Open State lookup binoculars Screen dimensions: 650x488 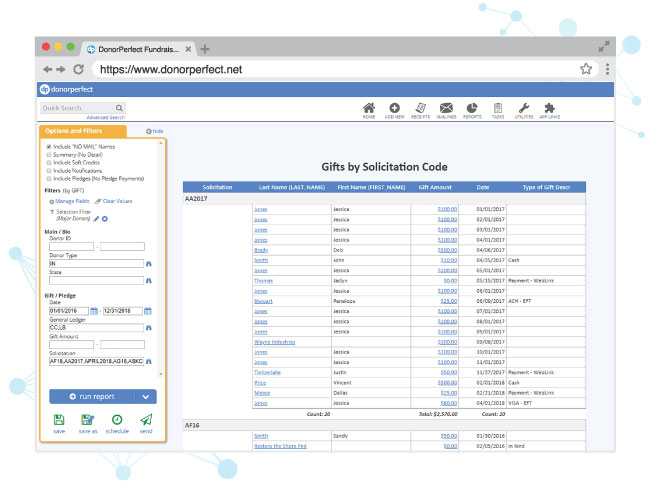tap(149, 281)
